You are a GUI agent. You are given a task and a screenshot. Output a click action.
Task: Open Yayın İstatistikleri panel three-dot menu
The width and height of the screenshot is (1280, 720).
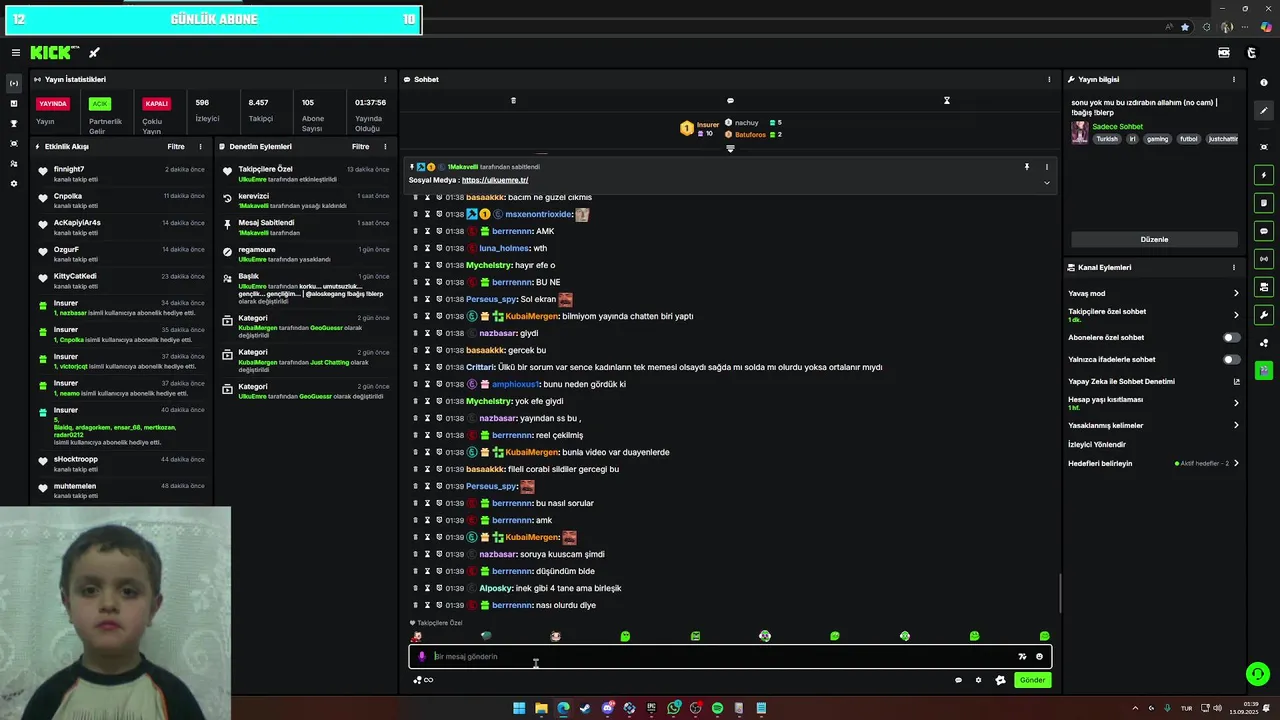385,79
